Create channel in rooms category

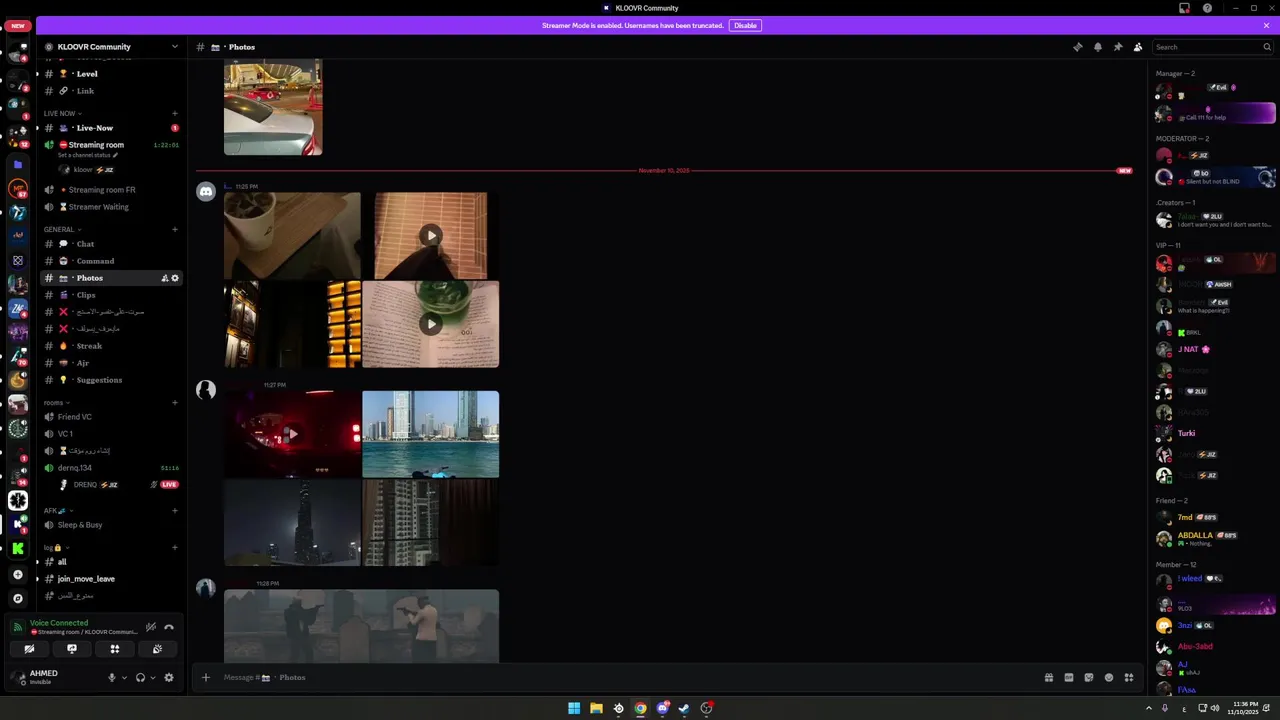(175, 402)
